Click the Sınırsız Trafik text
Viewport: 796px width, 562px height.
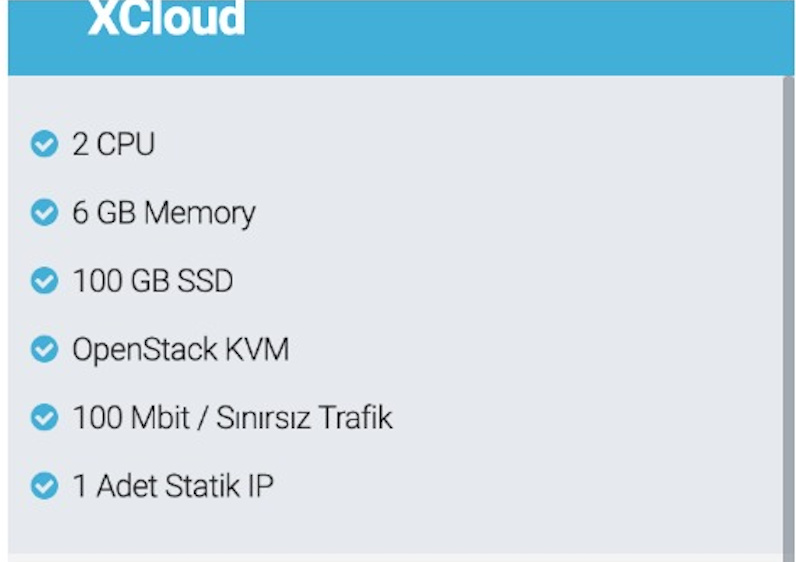click(x=304, y=417)
